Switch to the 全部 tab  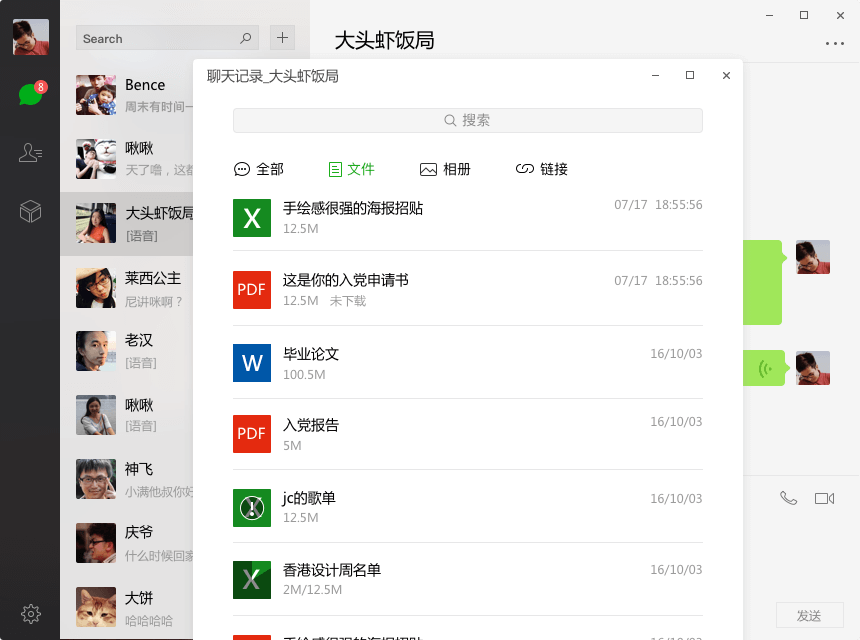pyautogui.click(x=258, y=169)
